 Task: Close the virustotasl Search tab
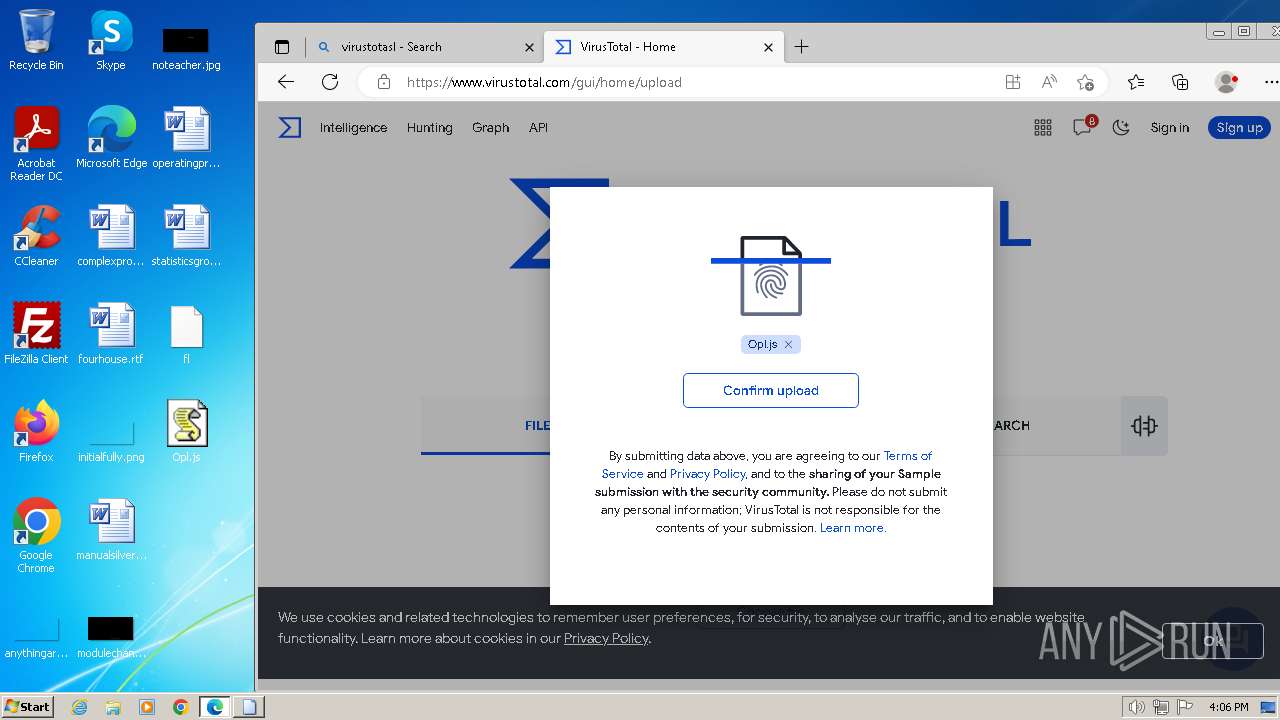pyautogui.click(x=529, y=47)
